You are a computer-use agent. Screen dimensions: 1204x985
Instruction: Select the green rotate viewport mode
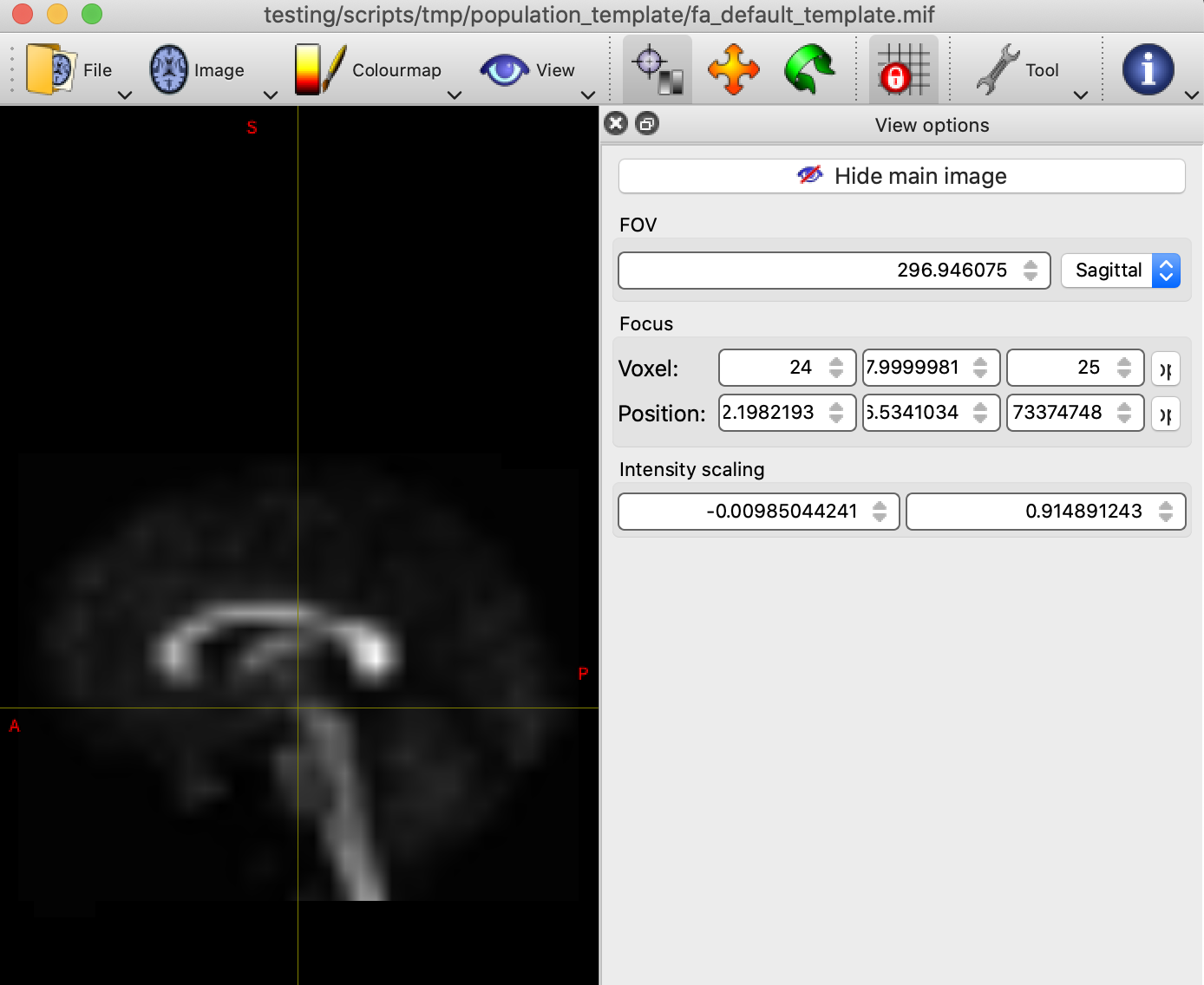(x=809, y=70)
